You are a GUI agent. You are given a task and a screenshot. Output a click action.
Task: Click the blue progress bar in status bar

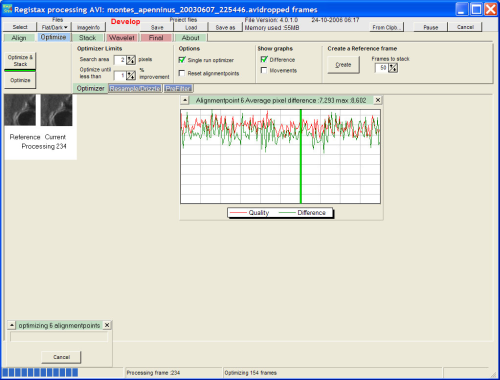coord(40,372)
